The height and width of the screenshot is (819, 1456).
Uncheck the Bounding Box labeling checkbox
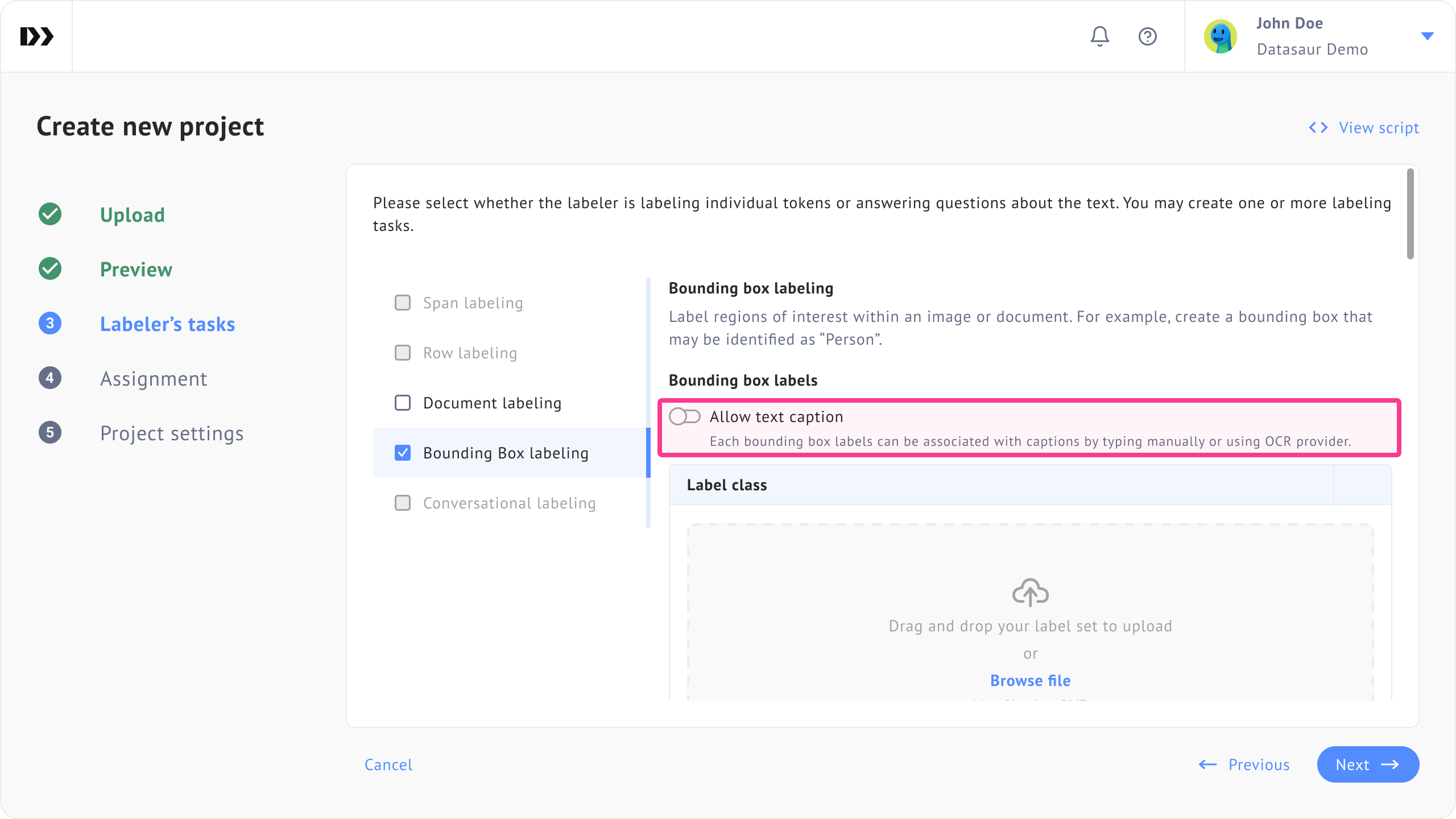point(403,453)
